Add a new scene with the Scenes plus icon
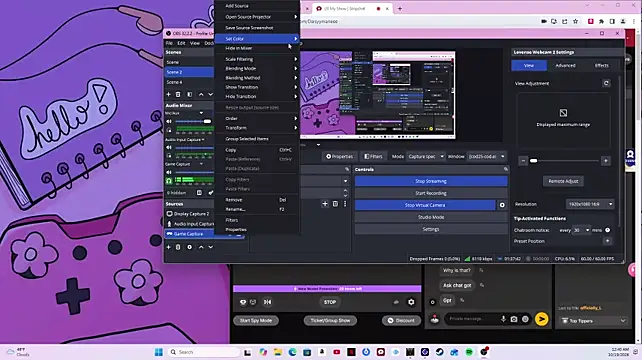Viewport: 642px width, 360px height. point(168,95)
